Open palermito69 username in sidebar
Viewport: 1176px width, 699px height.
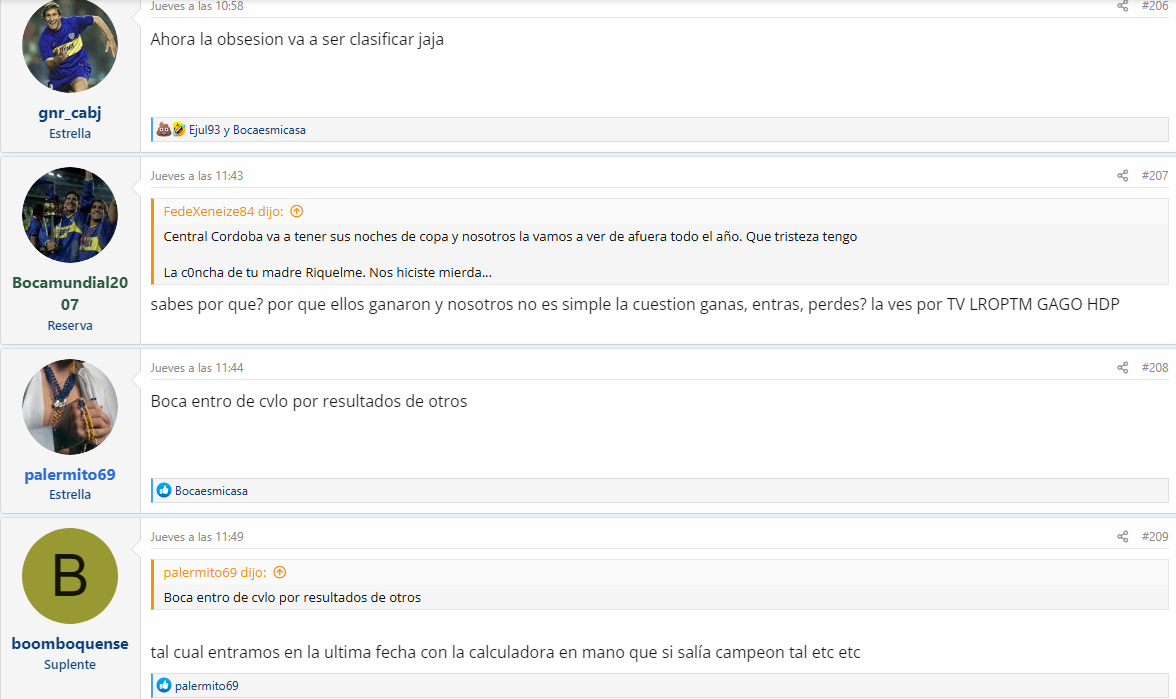coord(70,474)
